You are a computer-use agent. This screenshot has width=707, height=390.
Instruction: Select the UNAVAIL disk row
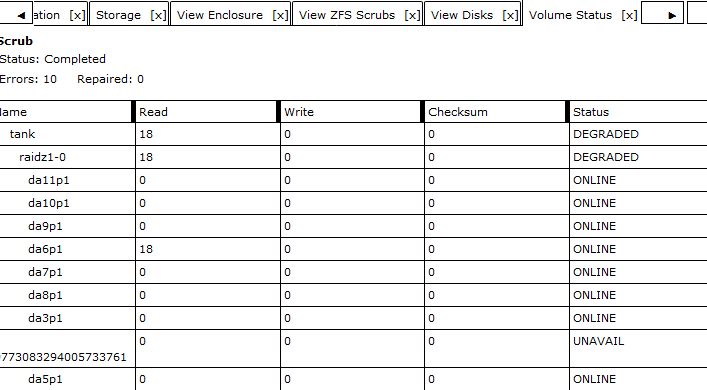354,349
